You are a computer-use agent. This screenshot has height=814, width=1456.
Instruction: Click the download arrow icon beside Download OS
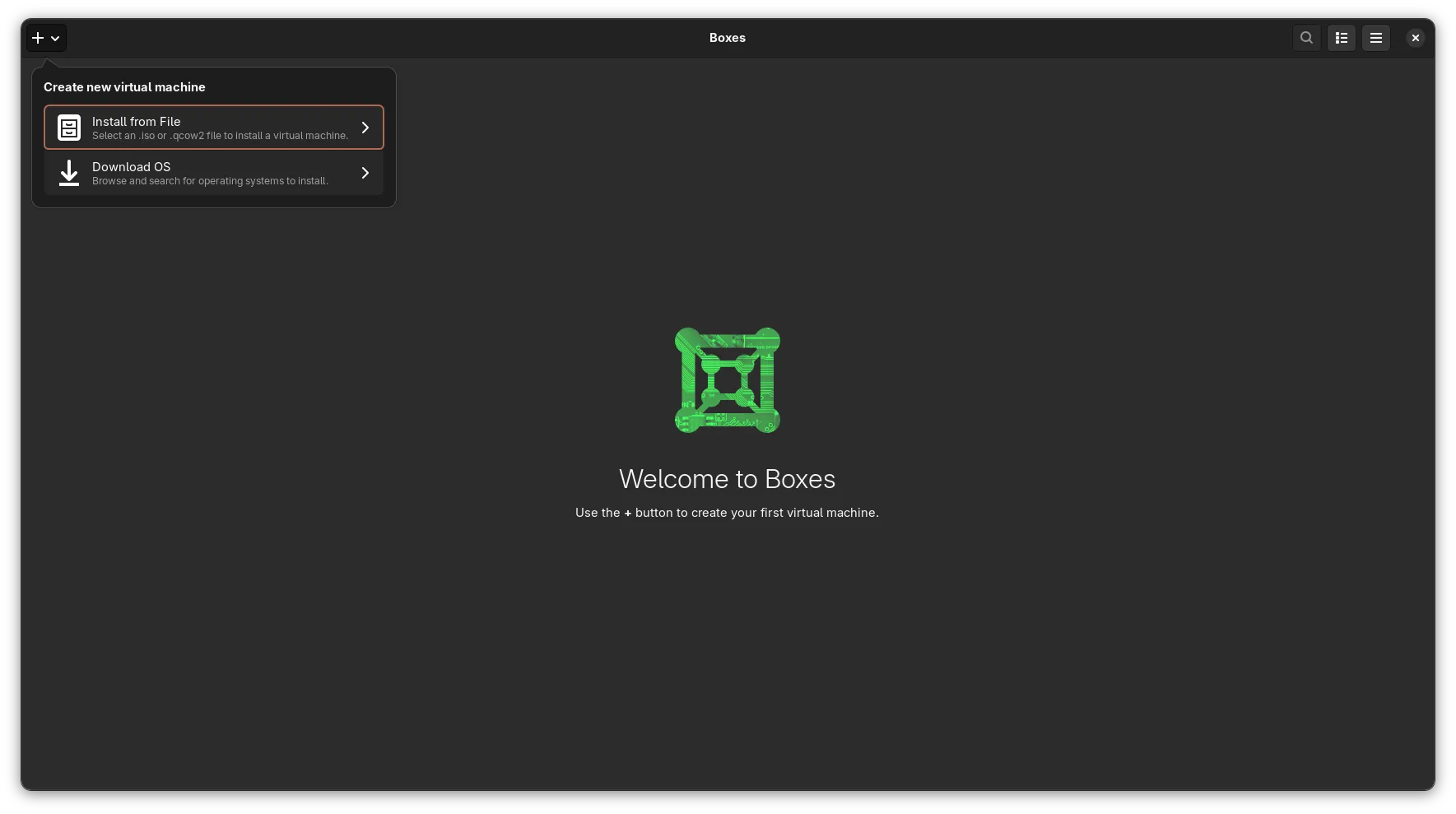(69, 173)
